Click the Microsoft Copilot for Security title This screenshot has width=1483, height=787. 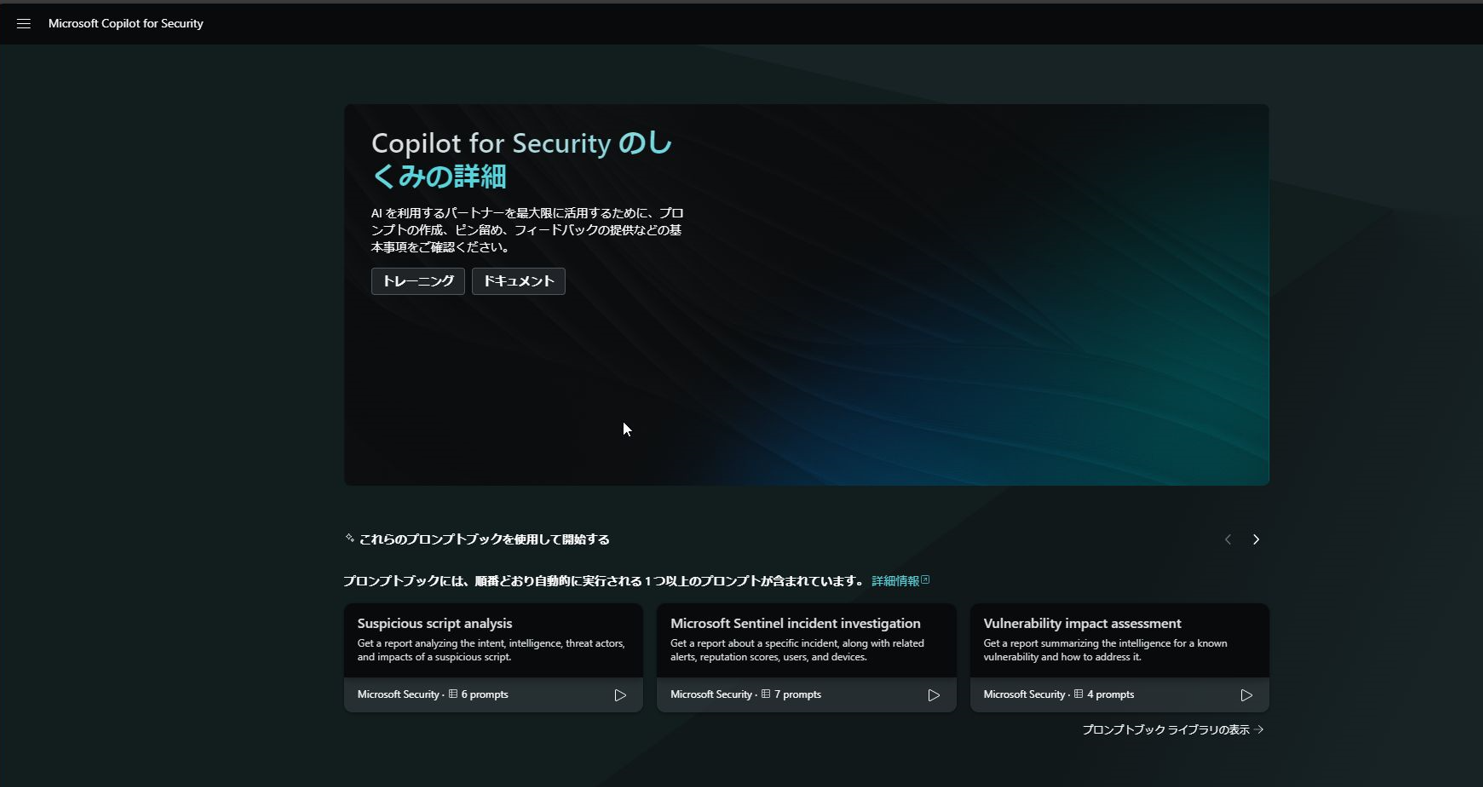126,23
